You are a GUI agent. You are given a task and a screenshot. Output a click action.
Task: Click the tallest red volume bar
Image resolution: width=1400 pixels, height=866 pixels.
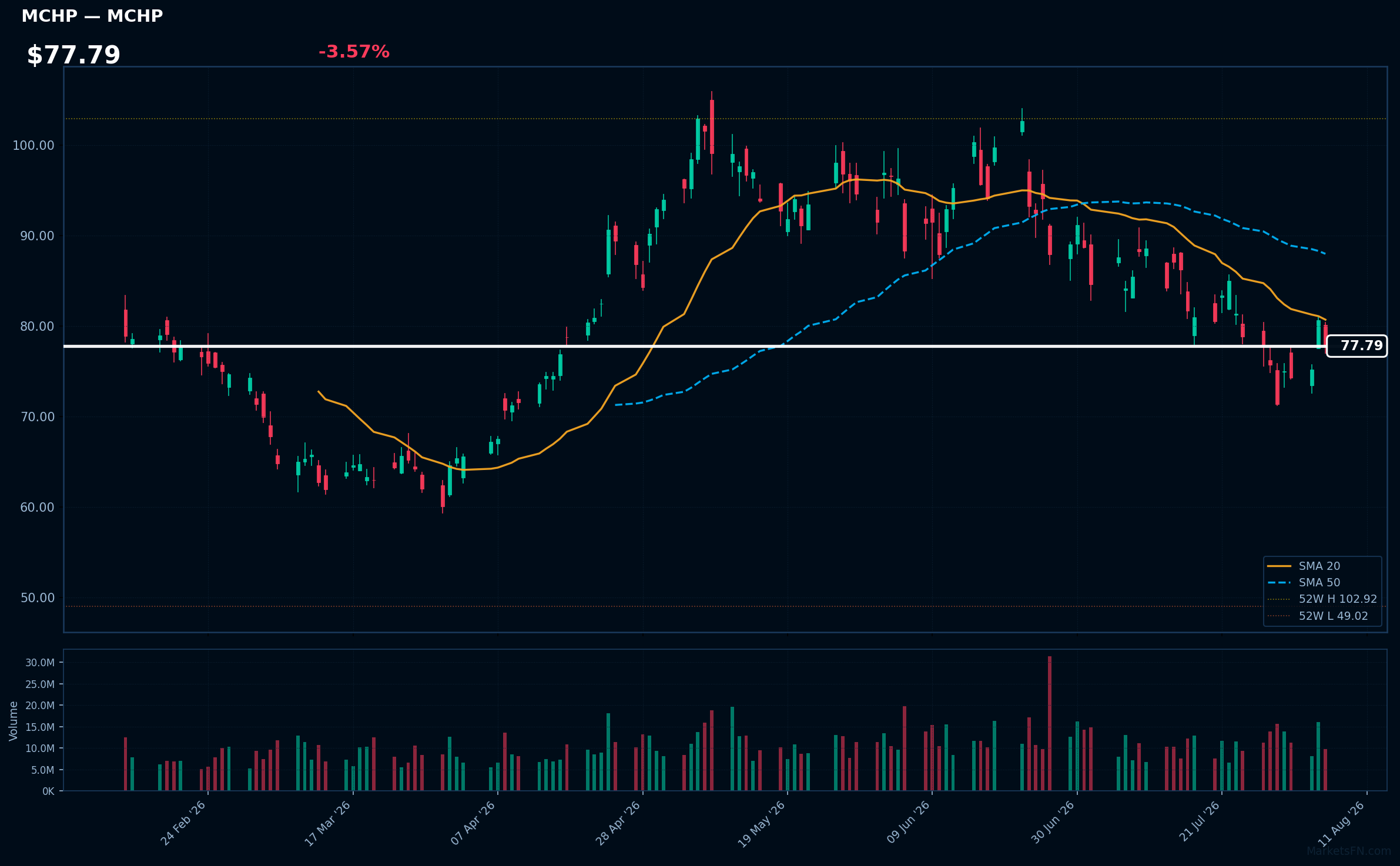point(1050,724)
